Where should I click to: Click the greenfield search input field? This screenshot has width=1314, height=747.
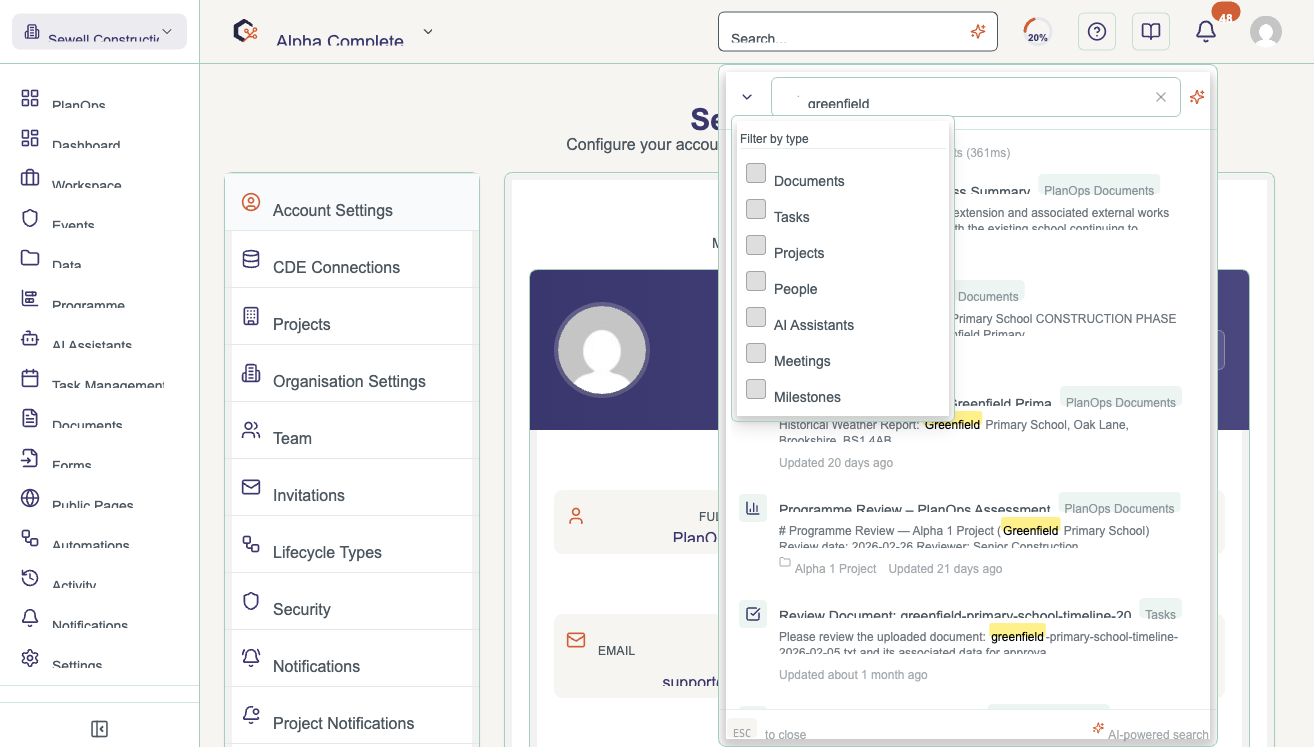[976, 97]
